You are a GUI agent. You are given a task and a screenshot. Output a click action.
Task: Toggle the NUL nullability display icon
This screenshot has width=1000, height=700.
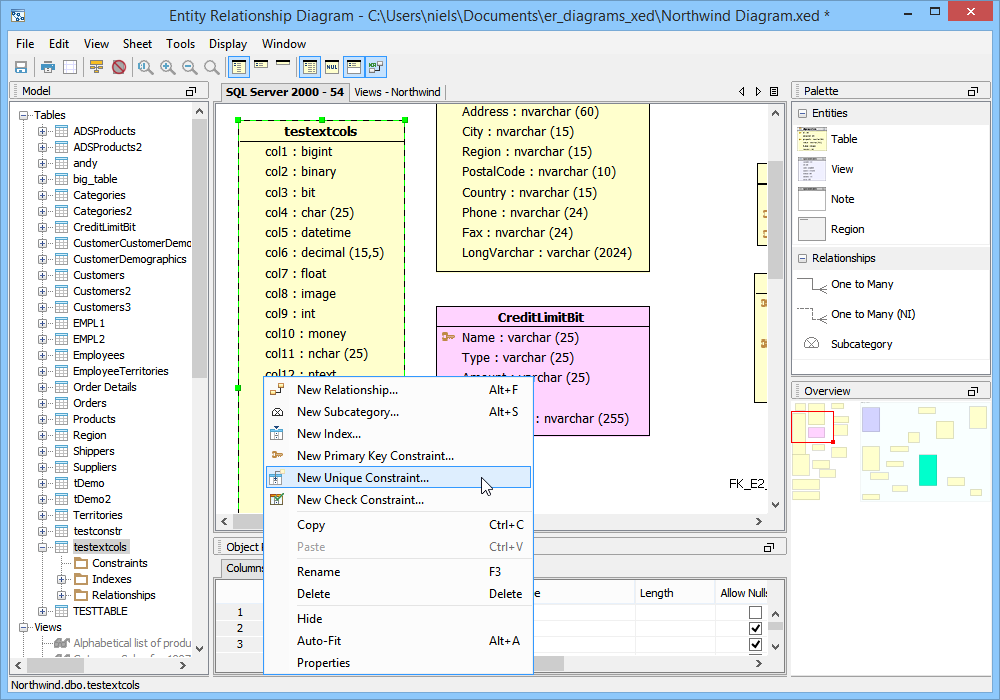[x=332, y=67]
